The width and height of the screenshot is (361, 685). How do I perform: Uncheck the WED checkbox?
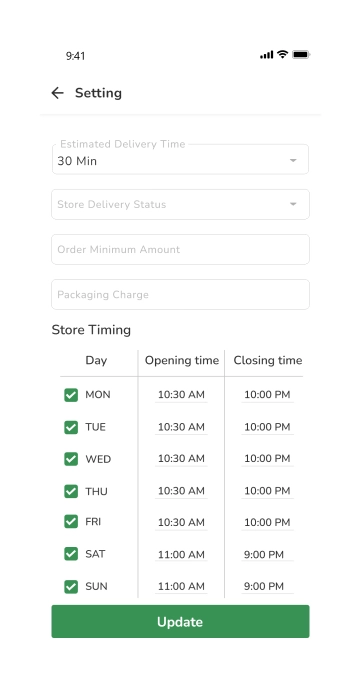(71, 459)
